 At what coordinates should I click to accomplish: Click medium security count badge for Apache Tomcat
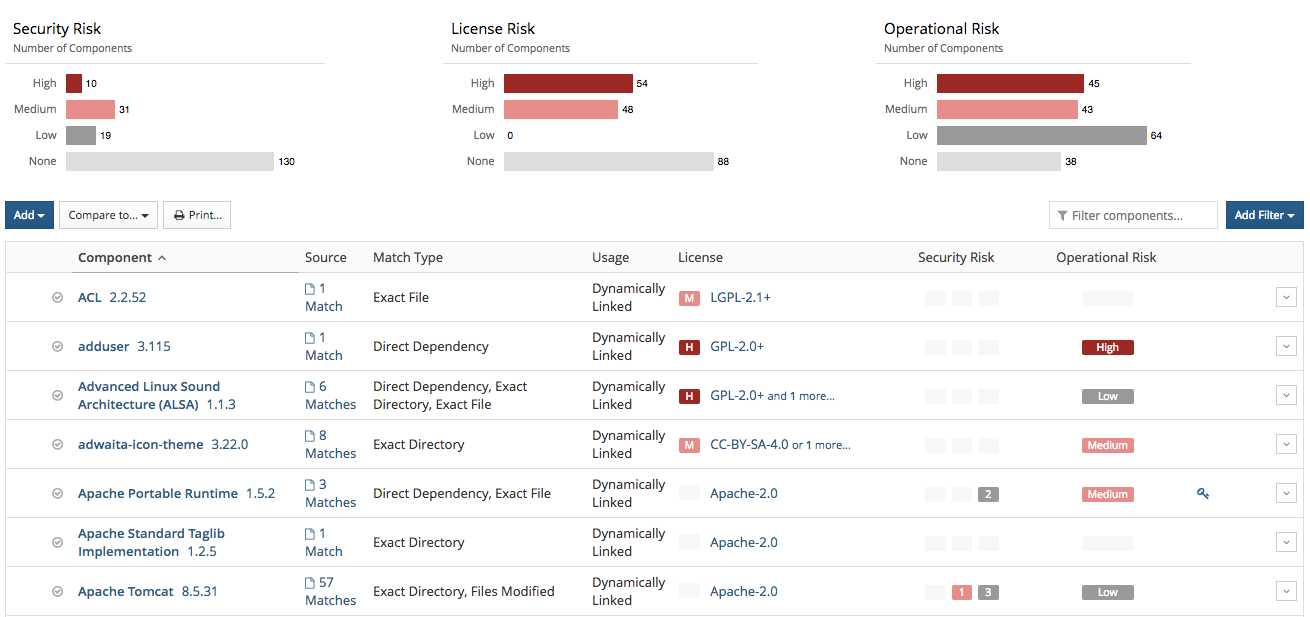pyautogui.click(x=961, y=592)
